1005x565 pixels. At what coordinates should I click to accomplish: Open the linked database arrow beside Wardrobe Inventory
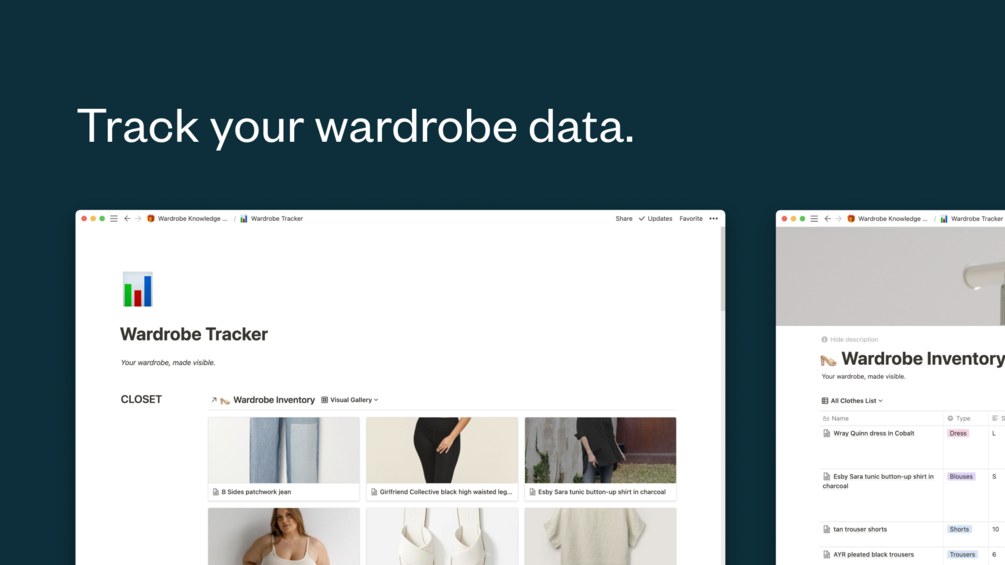pyautogui.click(x=214, y=400)
